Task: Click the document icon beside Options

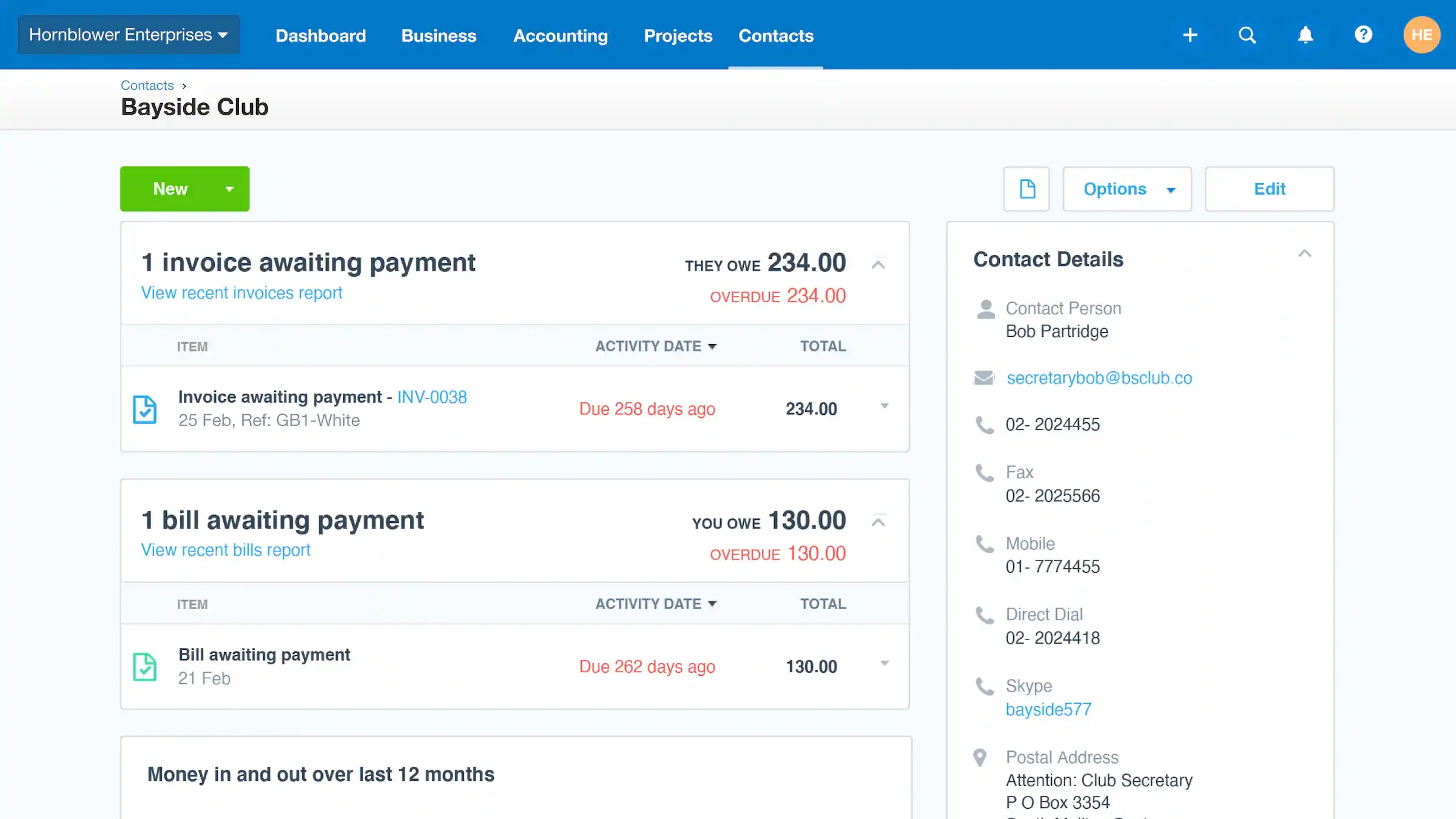Action: [x=1026, y=189]
